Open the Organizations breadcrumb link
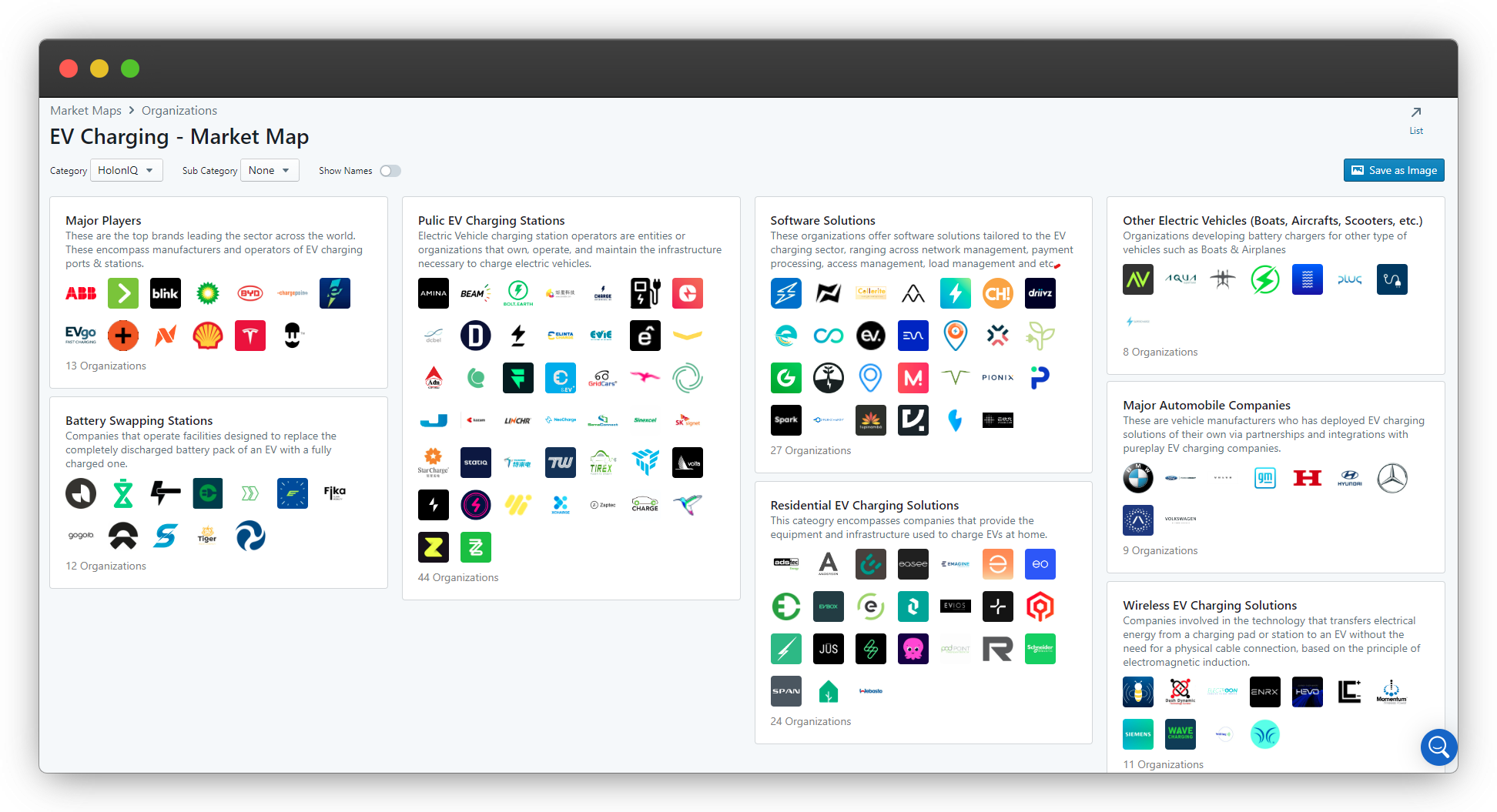 pyautogui.click(x=179, y=111)
